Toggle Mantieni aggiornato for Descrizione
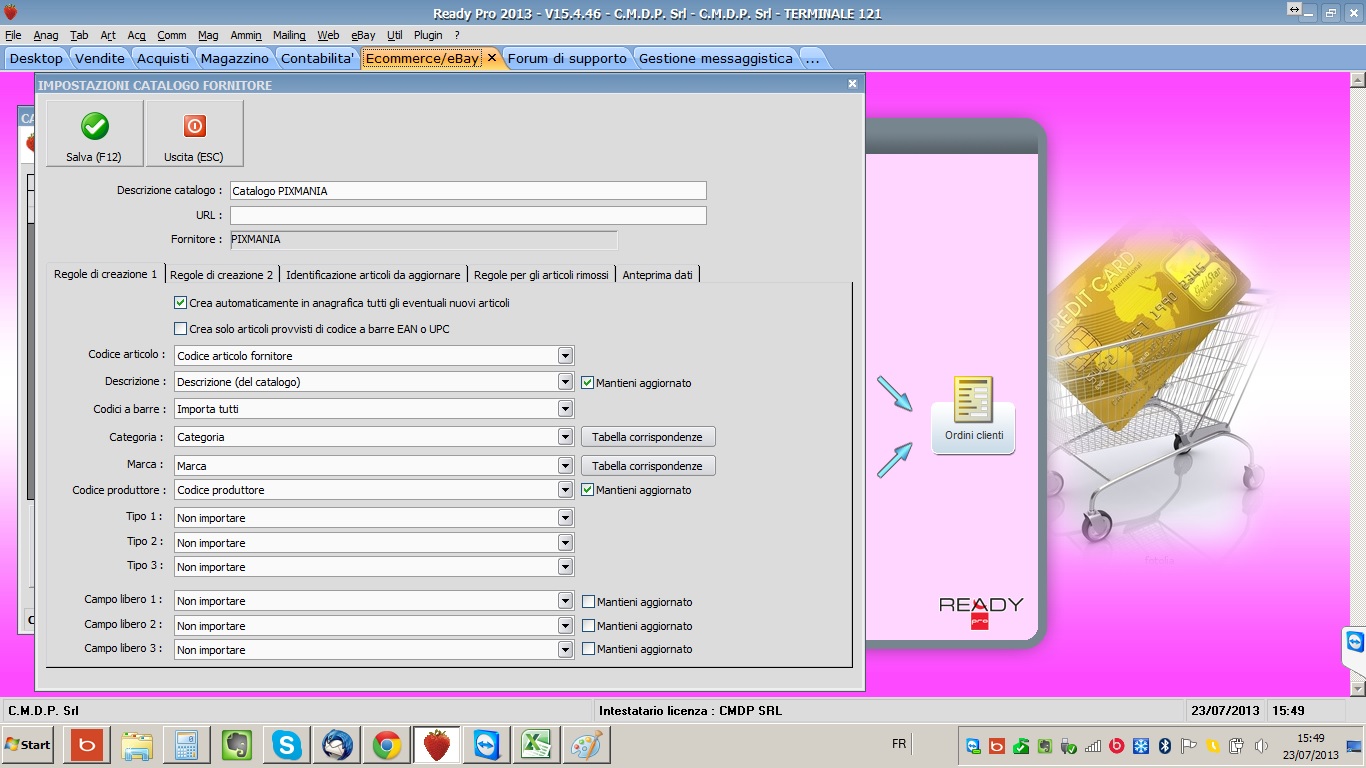The height and width of the screenshot is (768, 1366). (587, 382)
